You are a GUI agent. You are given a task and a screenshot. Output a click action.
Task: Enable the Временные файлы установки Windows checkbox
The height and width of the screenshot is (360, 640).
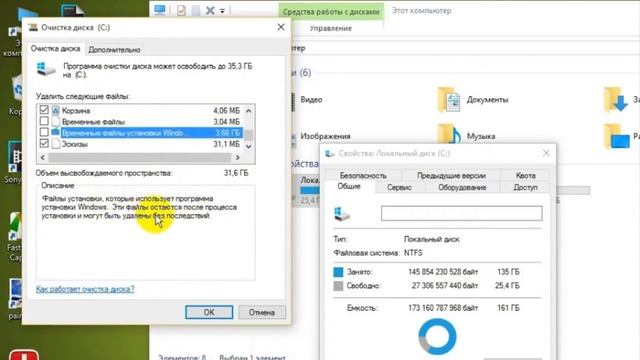[x=44, y=132]
